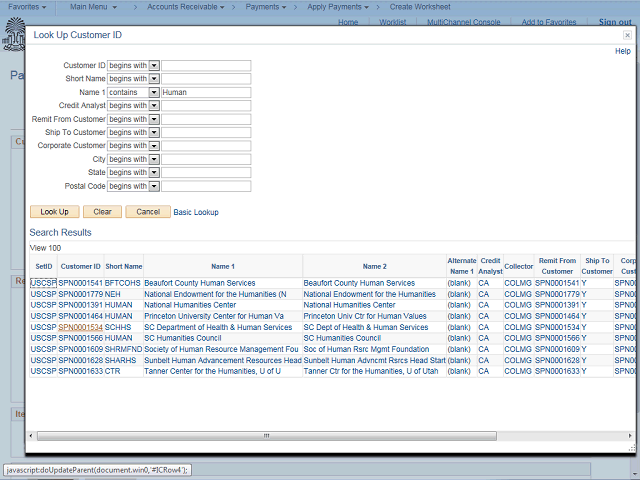Click Princeton University Center for Human Va
The height and width of the screenshot is (480, 640).
tap(214, 316)
